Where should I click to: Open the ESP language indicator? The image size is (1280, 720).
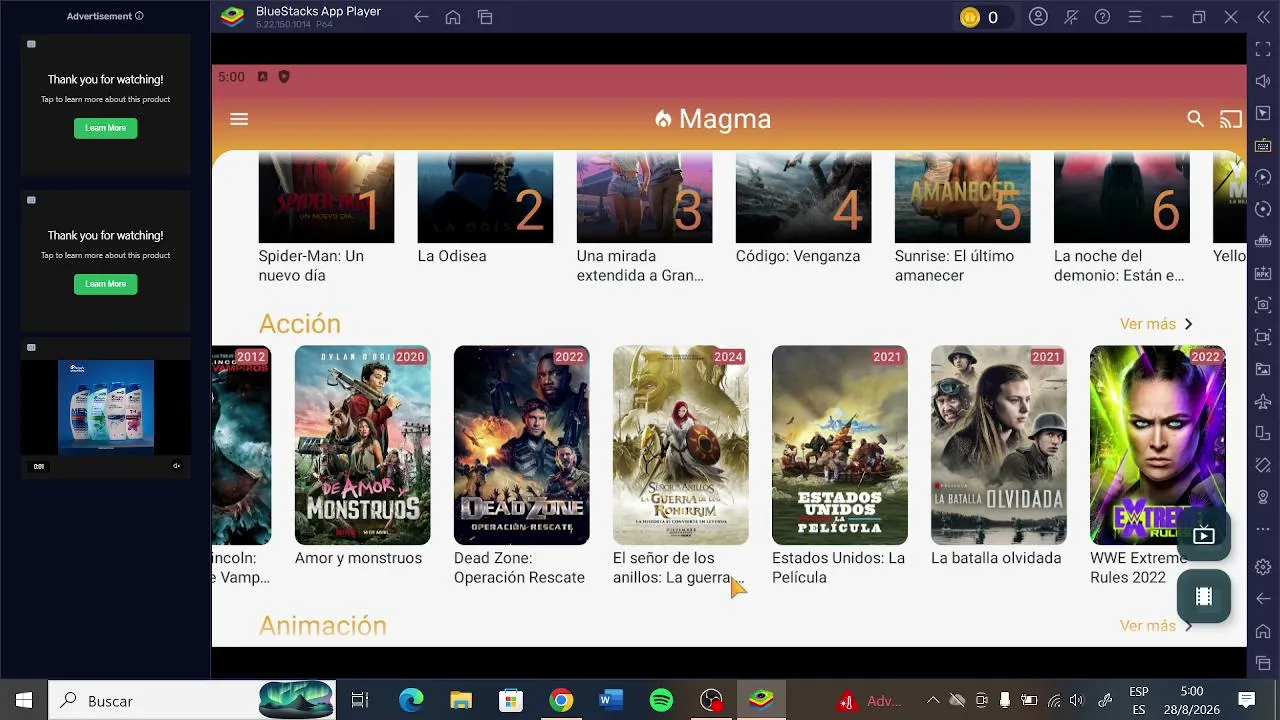[x=1138, y=700]
